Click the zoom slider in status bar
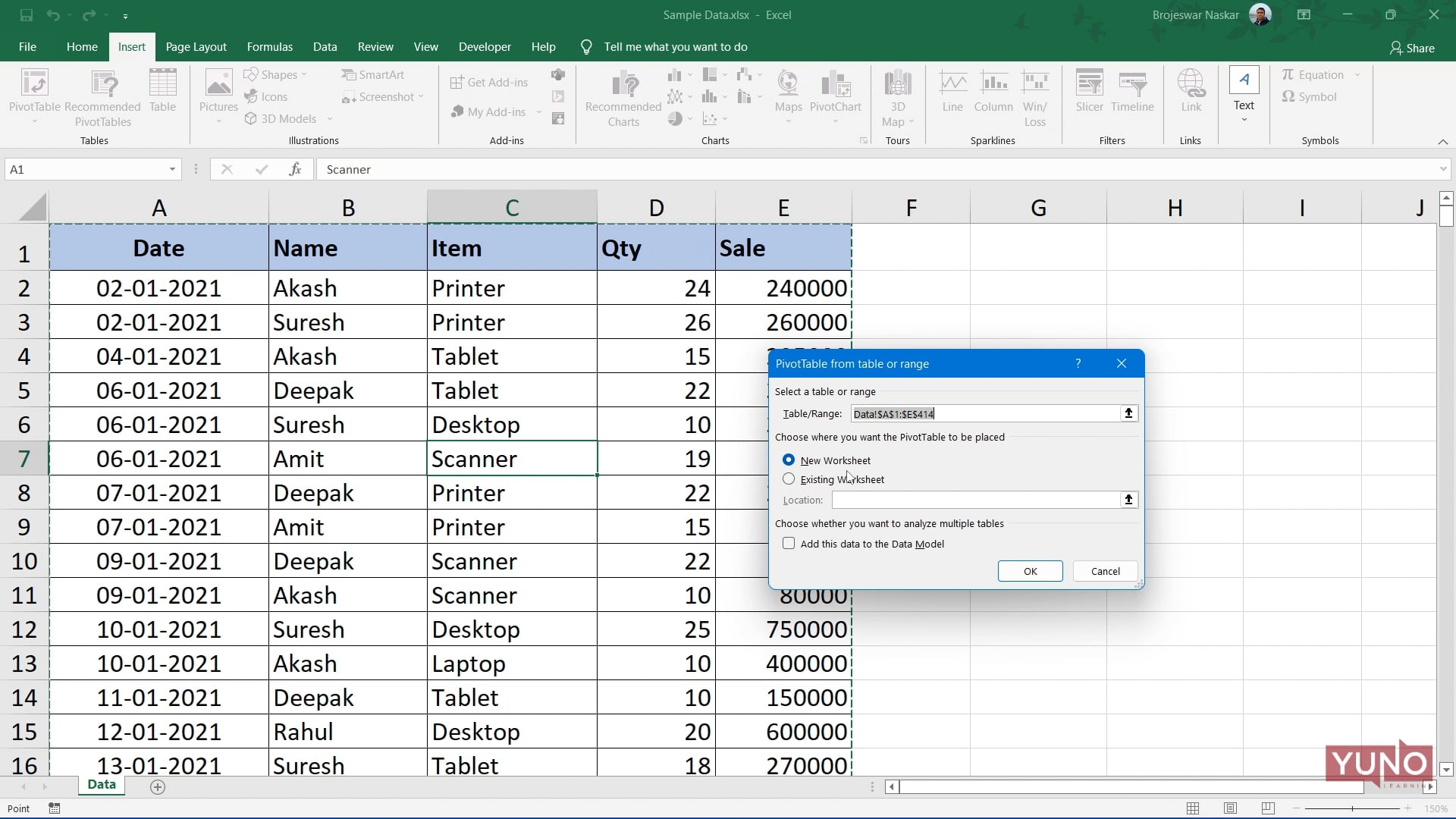The width and height of the screenshot is (1456, 819). coord(1351,808)
